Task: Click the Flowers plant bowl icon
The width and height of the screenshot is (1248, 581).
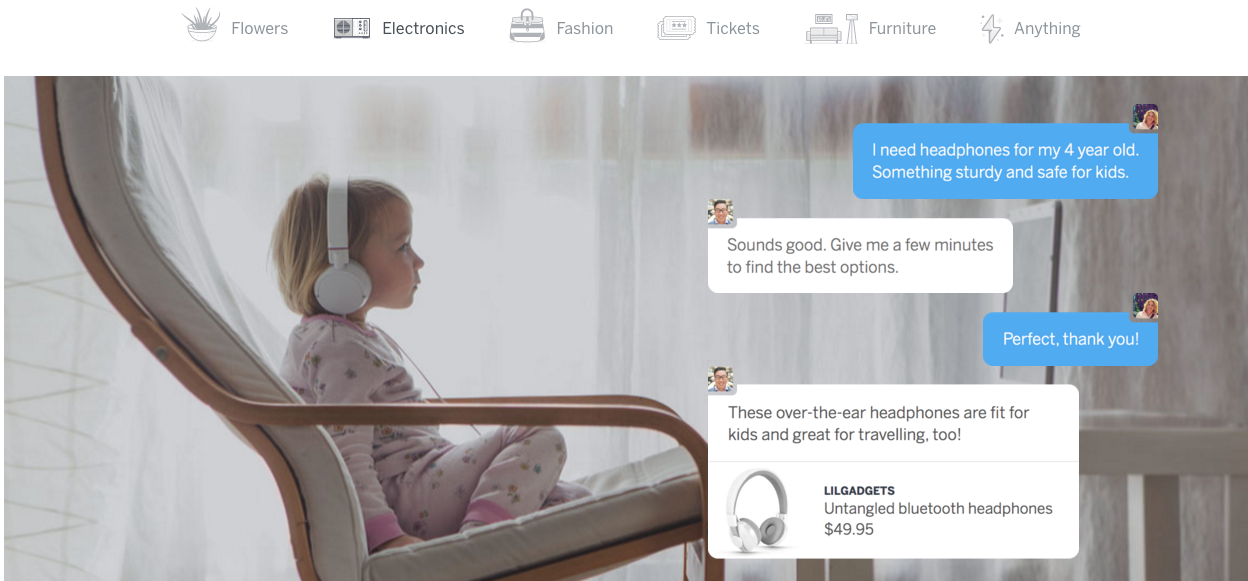Action: (201, 26)
